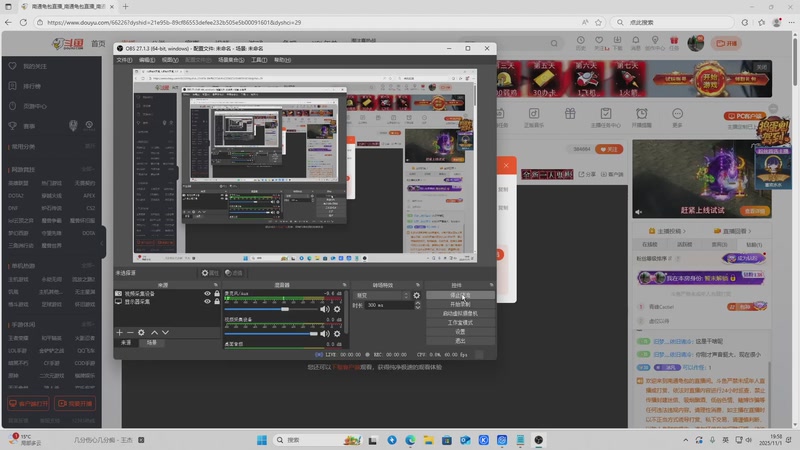
Task: Click Douyu logo in page header
Action: pos(67,44)
